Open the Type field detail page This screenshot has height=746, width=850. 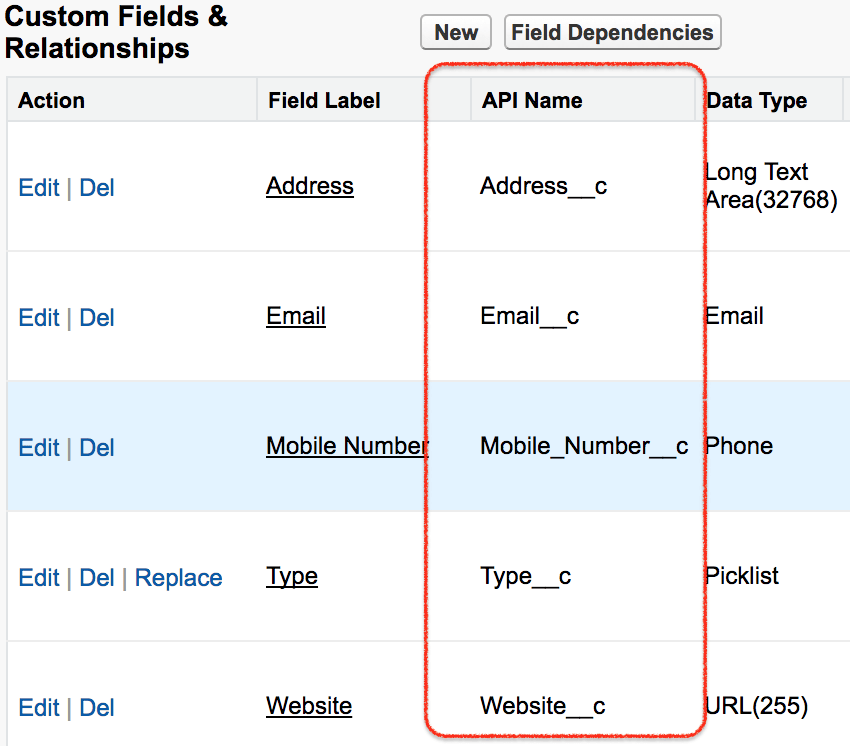(291, 576)
